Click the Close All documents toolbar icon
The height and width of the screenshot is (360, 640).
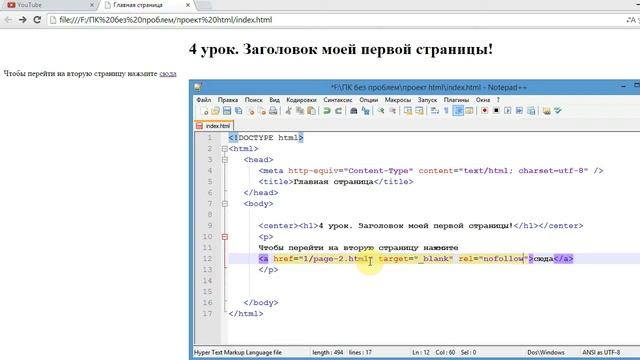click(x=262, y=111)
